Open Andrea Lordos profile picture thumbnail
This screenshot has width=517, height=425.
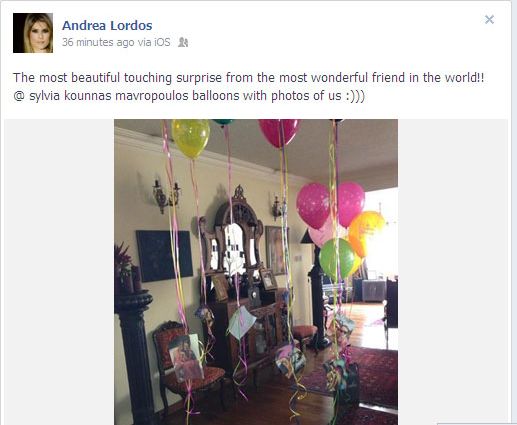(33, 33)
